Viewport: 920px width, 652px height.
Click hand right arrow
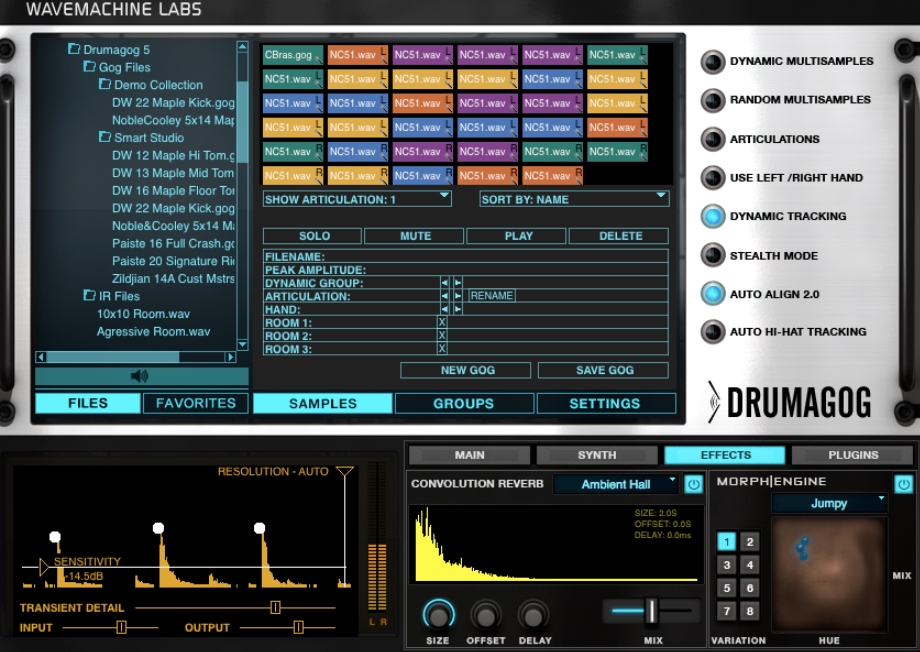point(458,309)
